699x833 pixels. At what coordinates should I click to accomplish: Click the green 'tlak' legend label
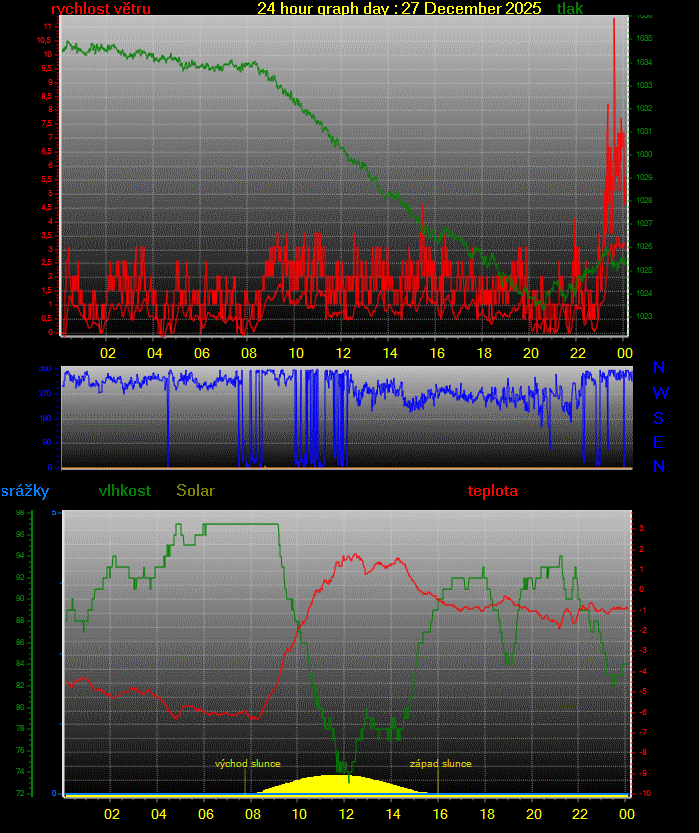pyautogui.click(x=570, y=9)
